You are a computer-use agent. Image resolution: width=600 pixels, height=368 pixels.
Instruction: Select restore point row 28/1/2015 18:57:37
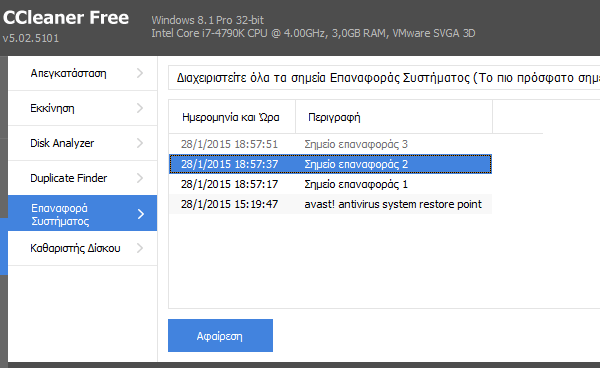[x=330, y=164]
